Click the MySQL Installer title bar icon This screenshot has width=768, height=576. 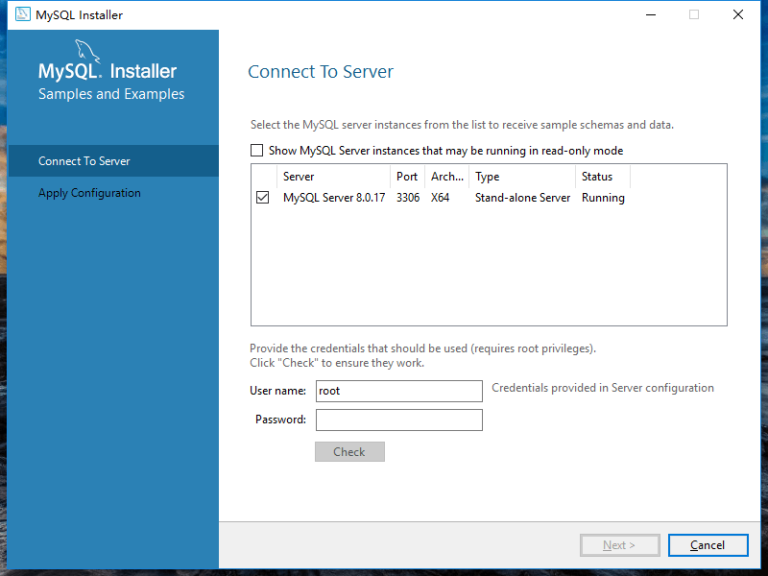23,15
